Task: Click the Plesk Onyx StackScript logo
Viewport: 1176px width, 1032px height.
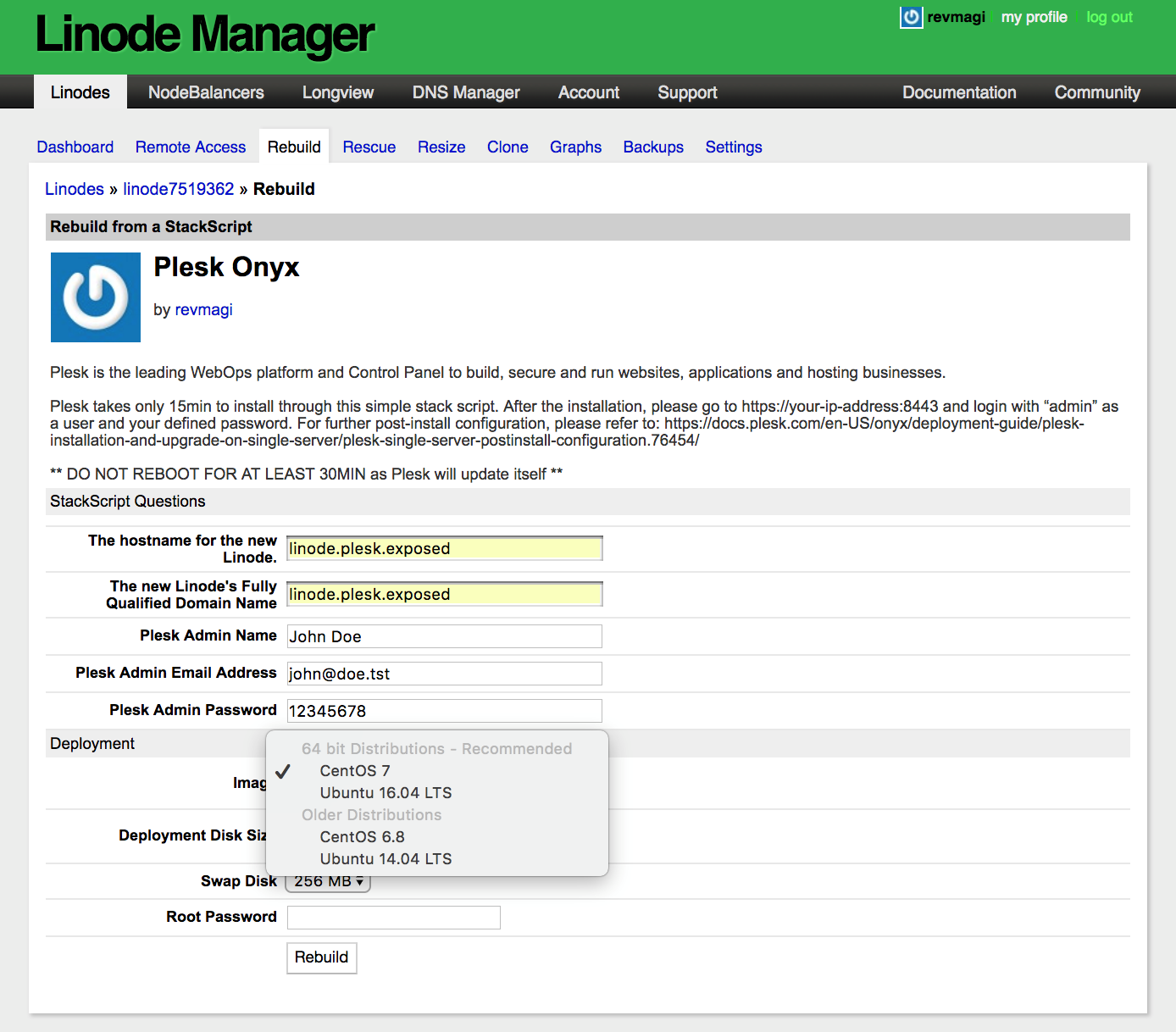Action: [96, 297]
